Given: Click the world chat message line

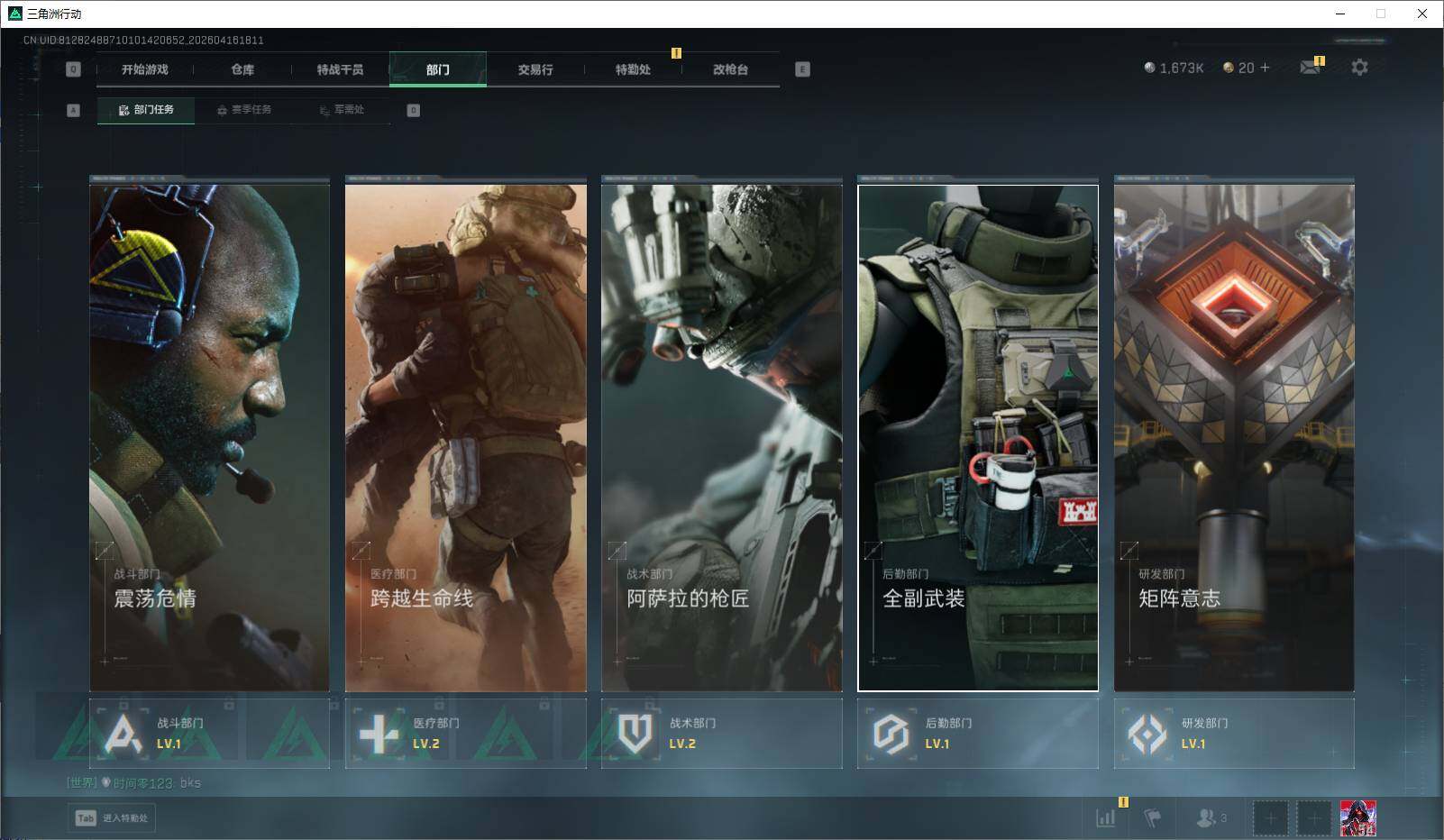Looking at the screenshot, I should coord(133,782).
